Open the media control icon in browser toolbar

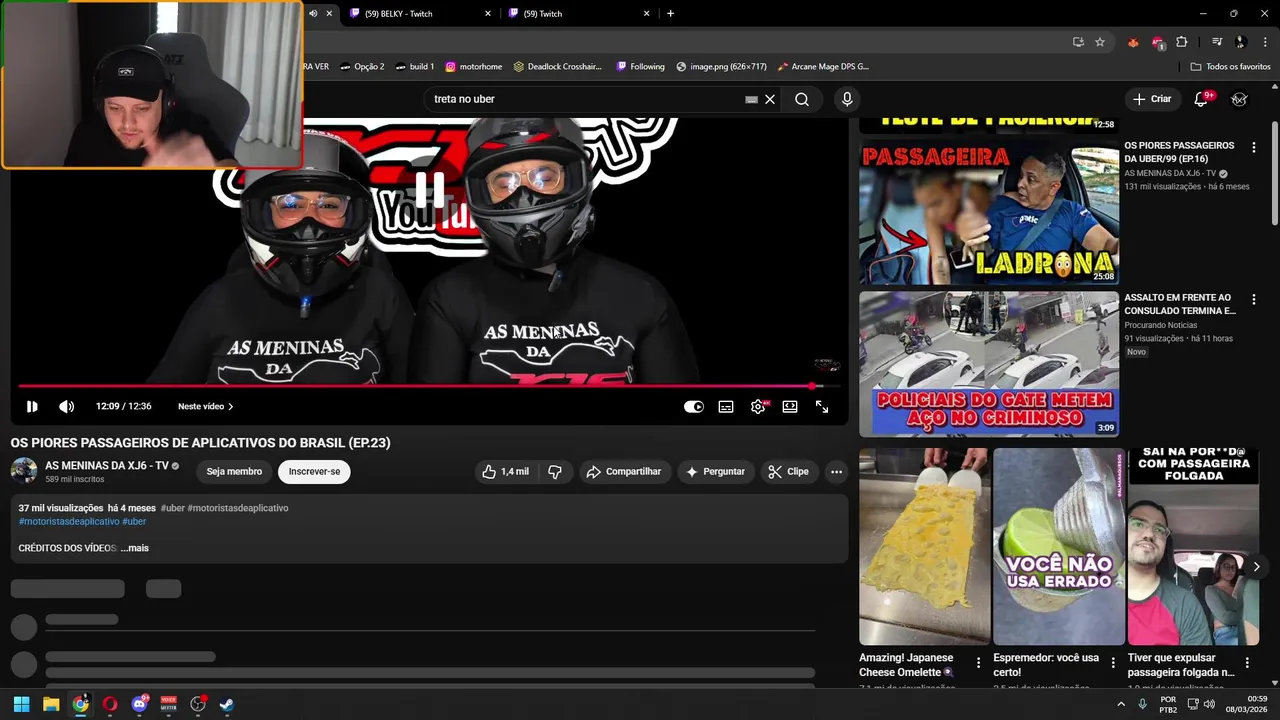1217,42
